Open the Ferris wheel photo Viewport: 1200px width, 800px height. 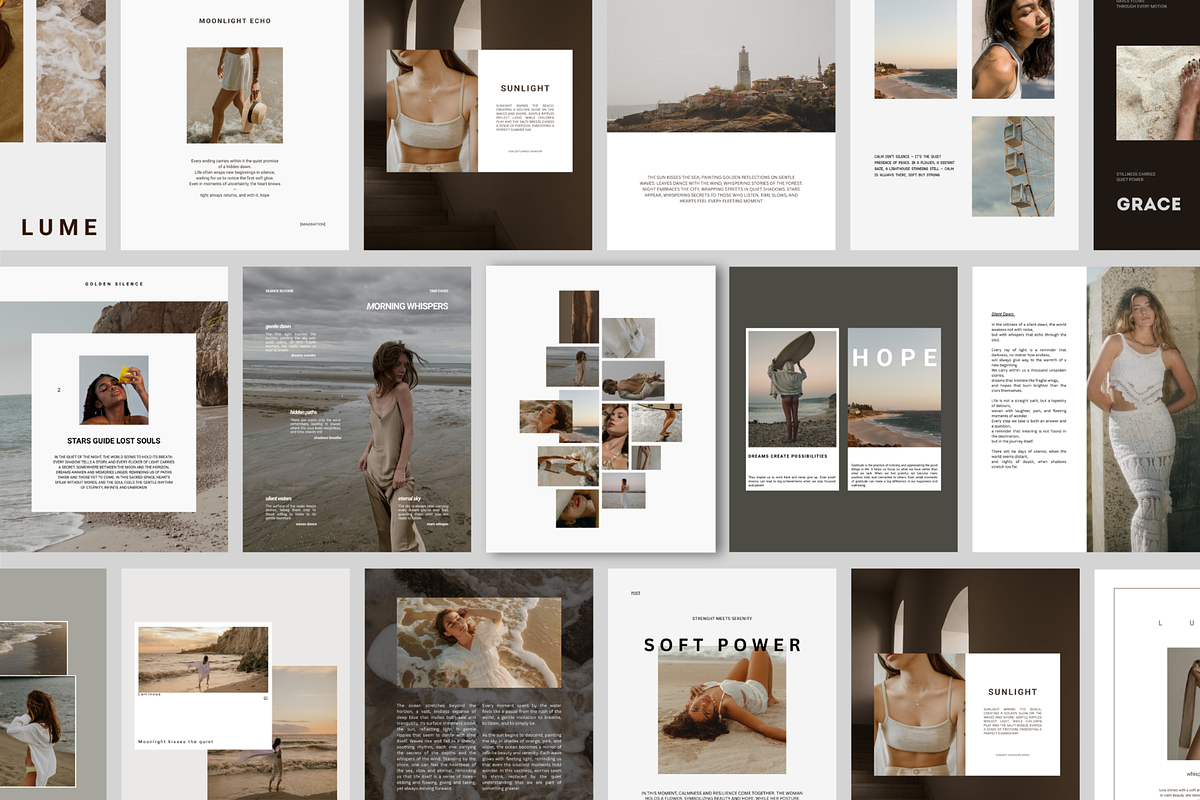pos(1013,166)
